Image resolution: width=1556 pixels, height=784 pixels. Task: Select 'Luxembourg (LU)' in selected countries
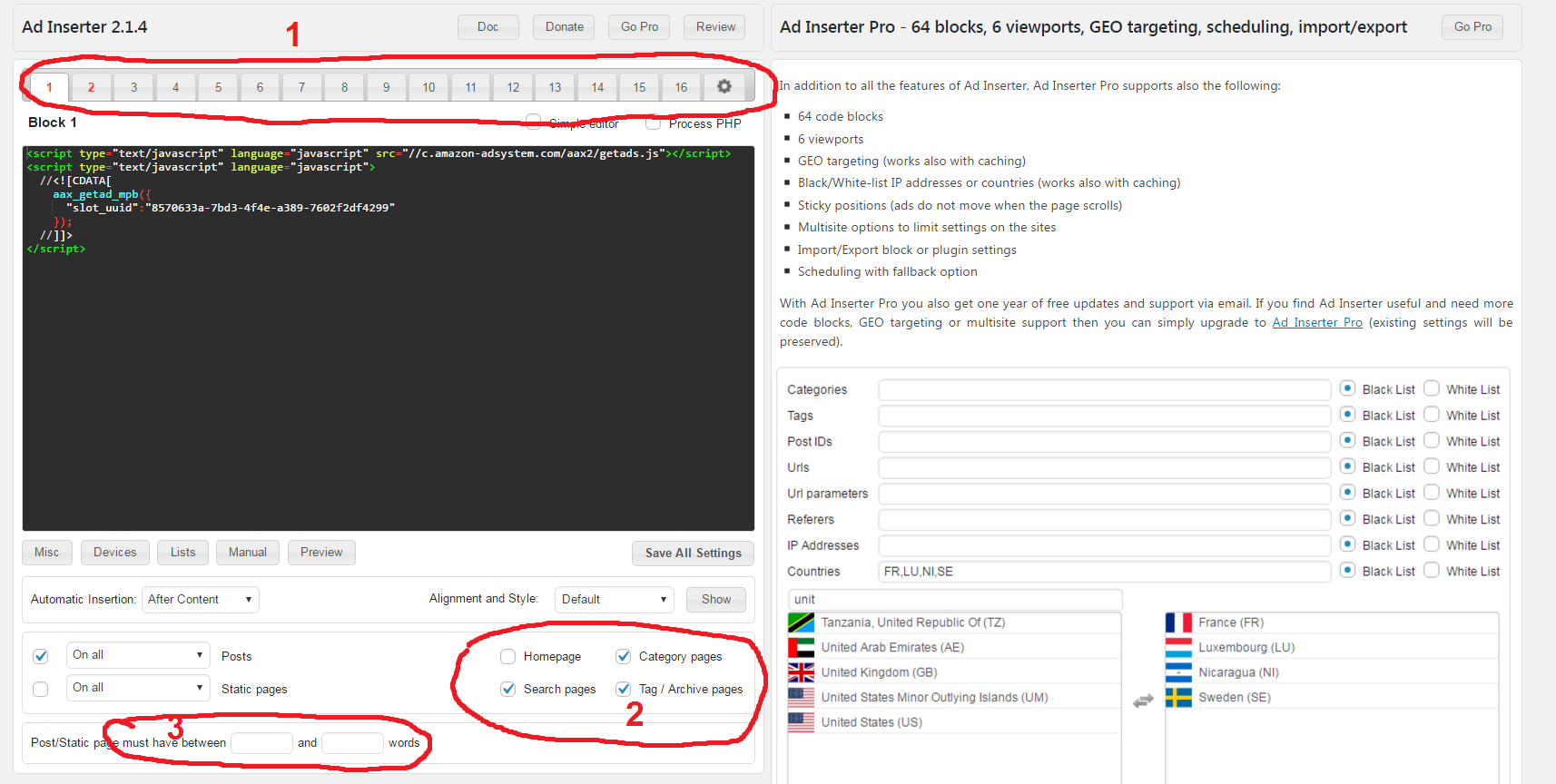click(x=1332, y=647)
